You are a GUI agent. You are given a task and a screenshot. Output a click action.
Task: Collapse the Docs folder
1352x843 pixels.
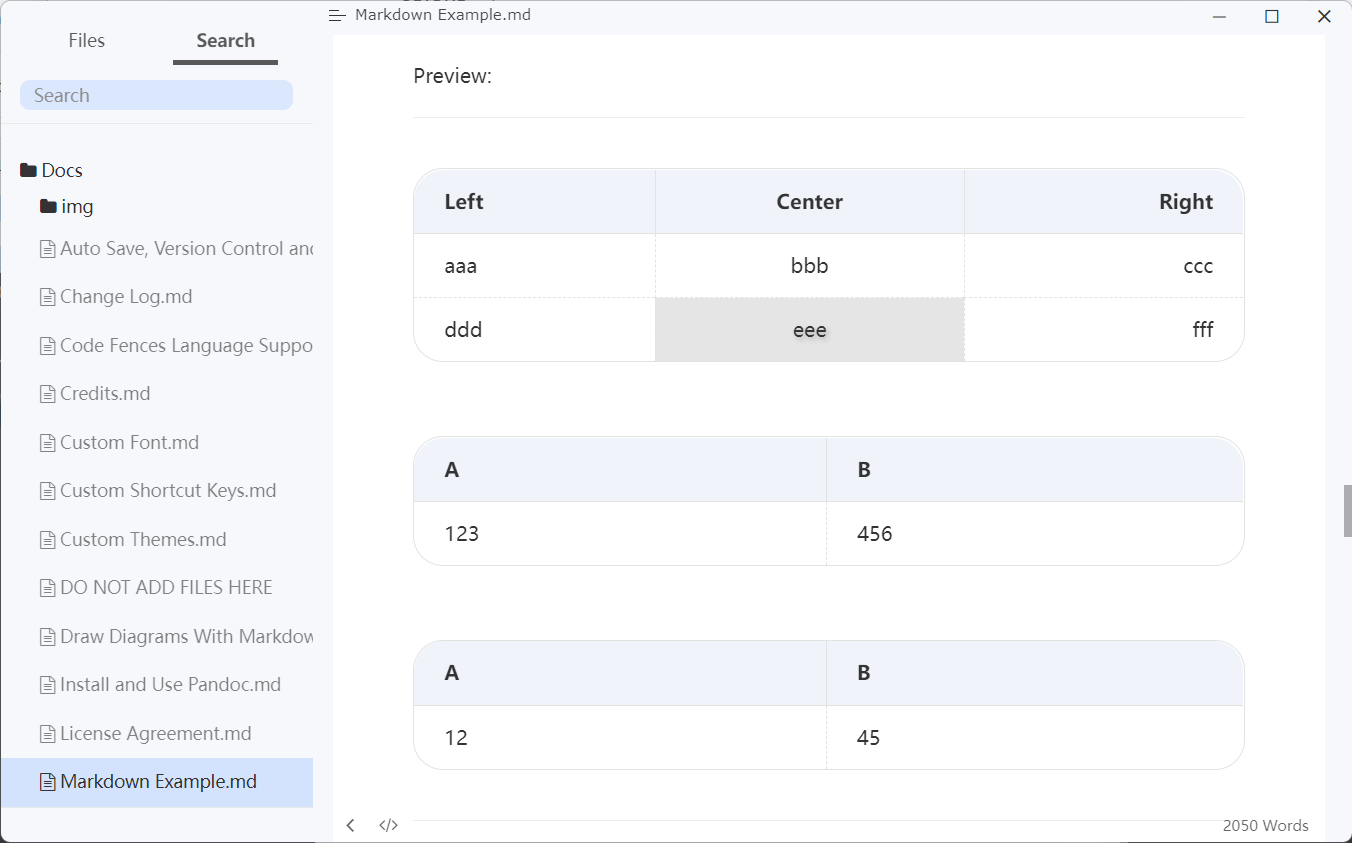point(51,170)
